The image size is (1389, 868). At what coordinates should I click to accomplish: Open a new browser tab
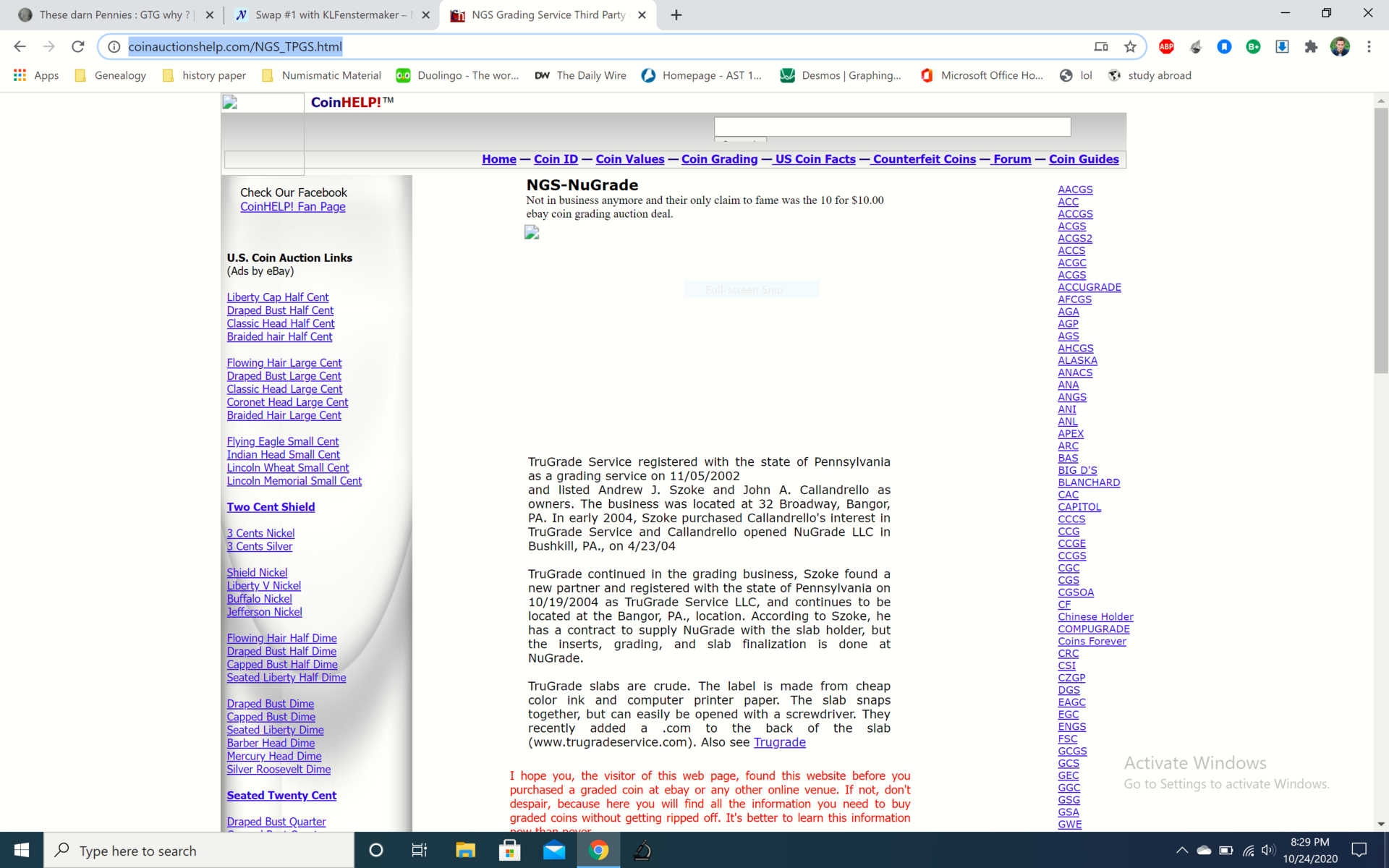tap(676, 14)
